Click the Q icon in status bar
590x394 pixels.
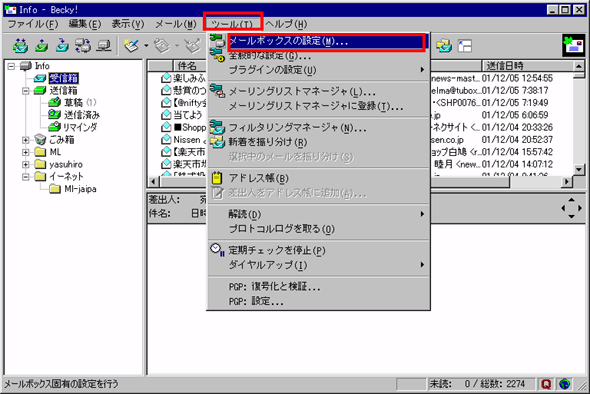[x=546, y=384]
